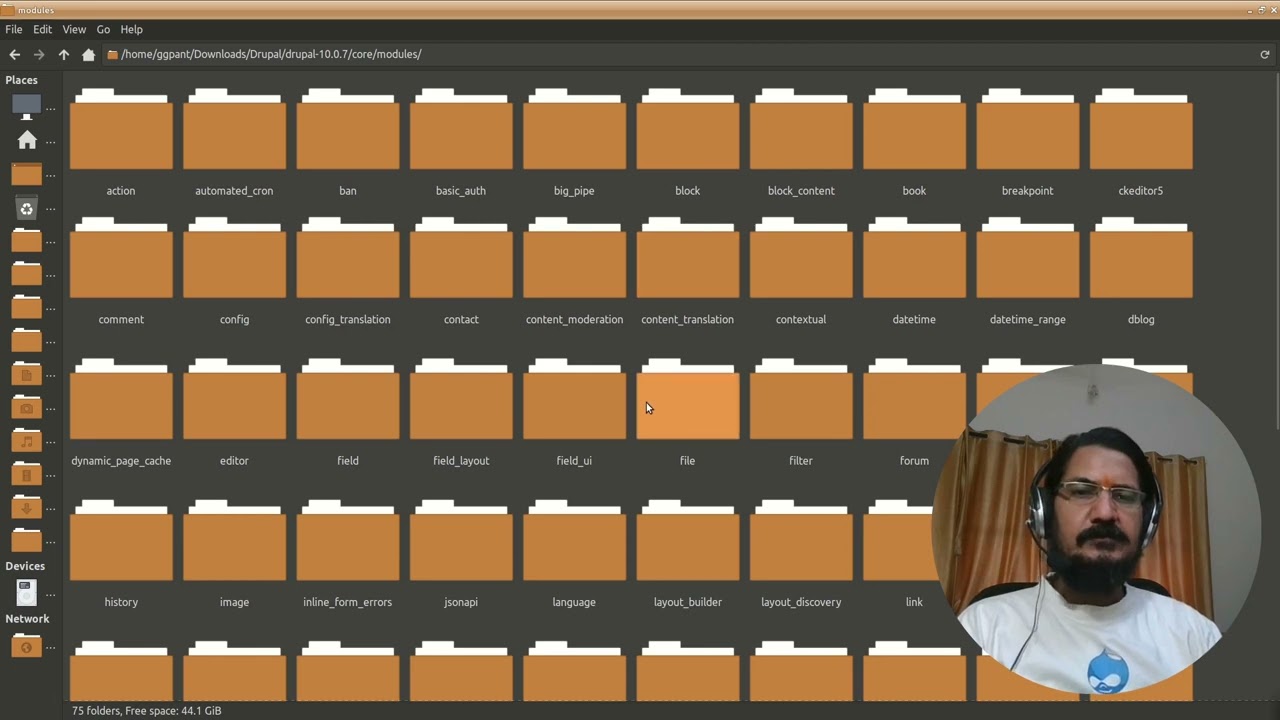Open Trash in the Places sidebar
This screenshot has width=1280, height=720.
point(27,208)
